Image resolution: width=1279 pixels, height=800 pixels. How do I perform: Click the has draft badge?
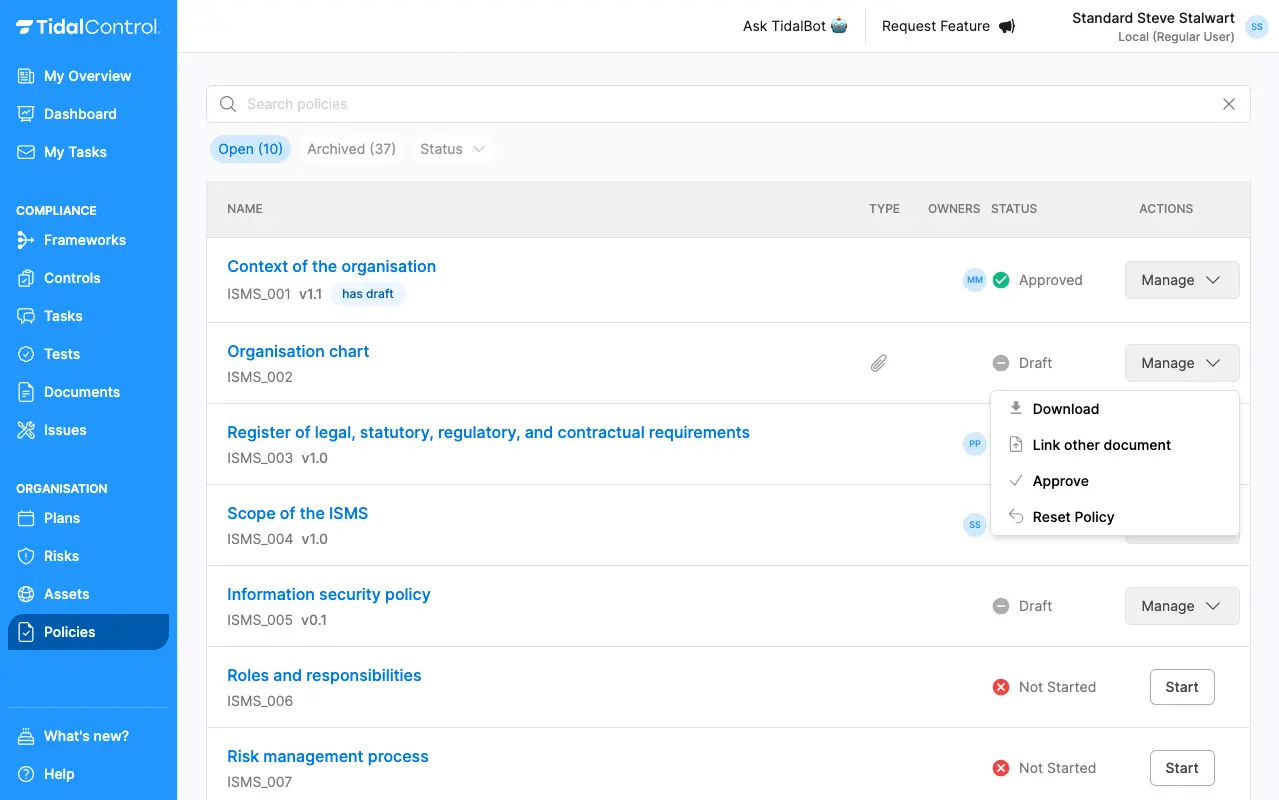[x=368, y=294]
